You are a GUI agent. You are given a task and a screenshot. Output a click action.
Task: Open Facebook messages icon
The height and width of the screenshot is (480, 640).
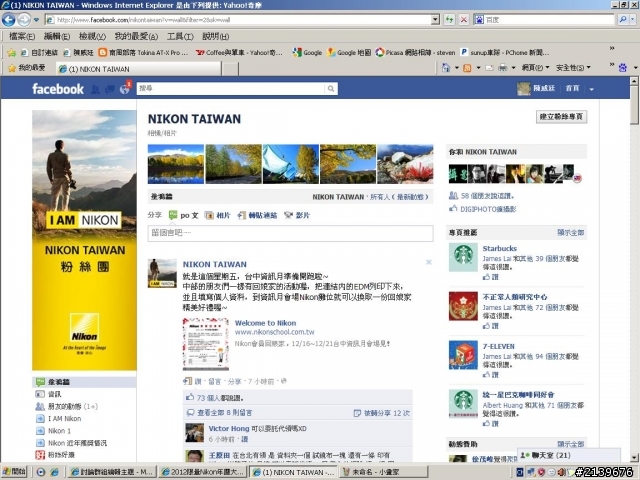(x=110, y=89)
